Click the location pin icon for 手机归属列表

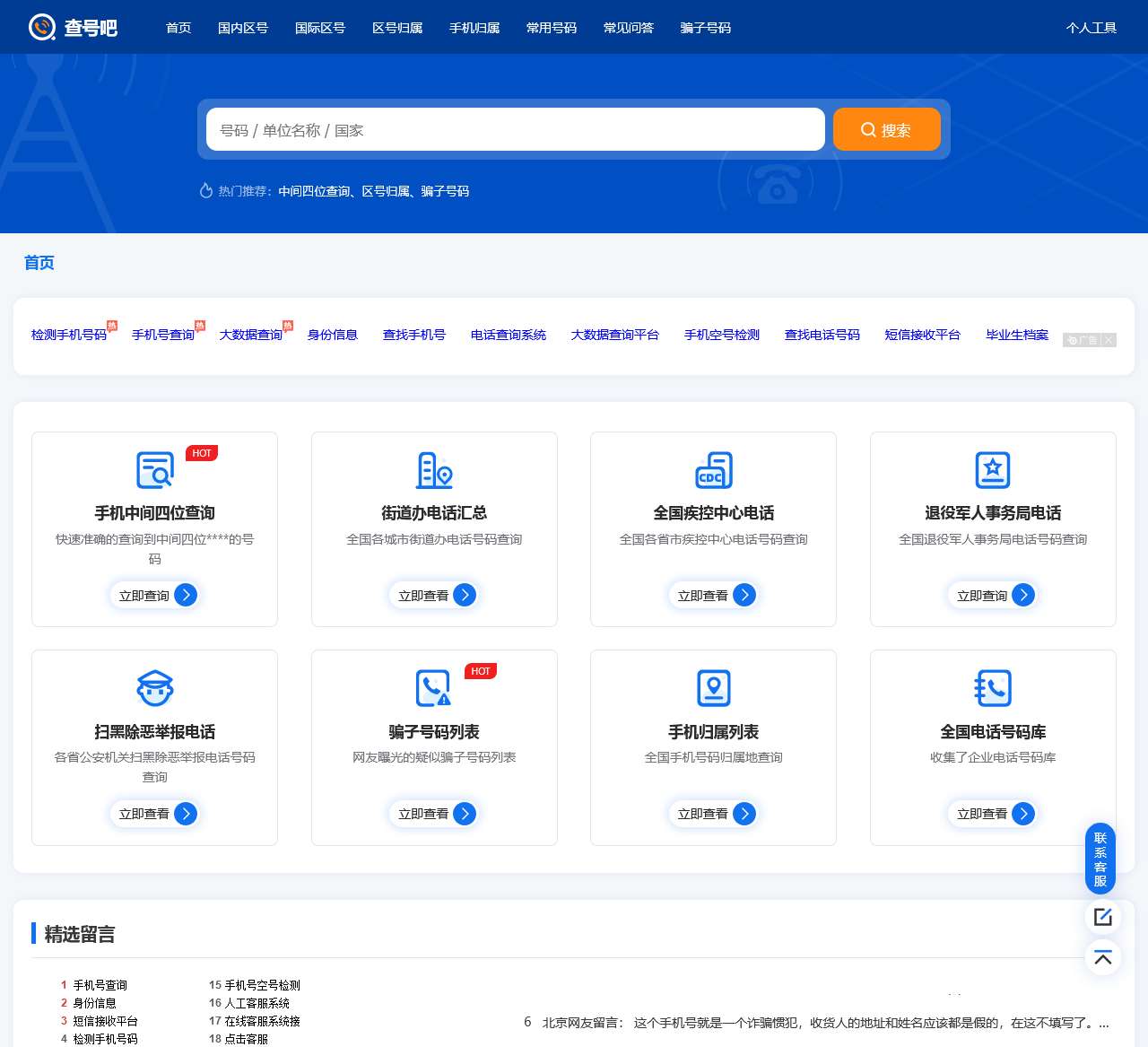713,687
